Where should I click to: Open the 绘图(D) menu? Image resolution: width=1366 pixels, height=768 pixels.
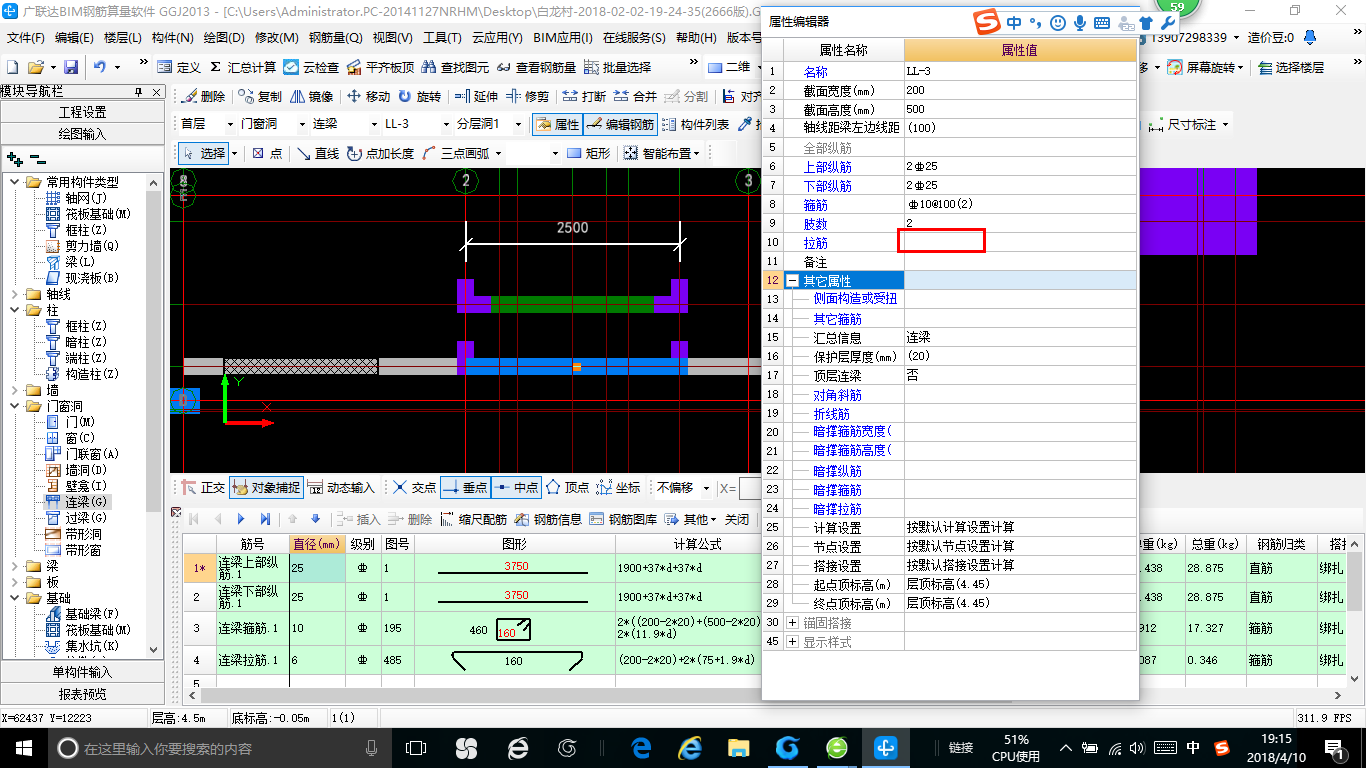[224, 38]
